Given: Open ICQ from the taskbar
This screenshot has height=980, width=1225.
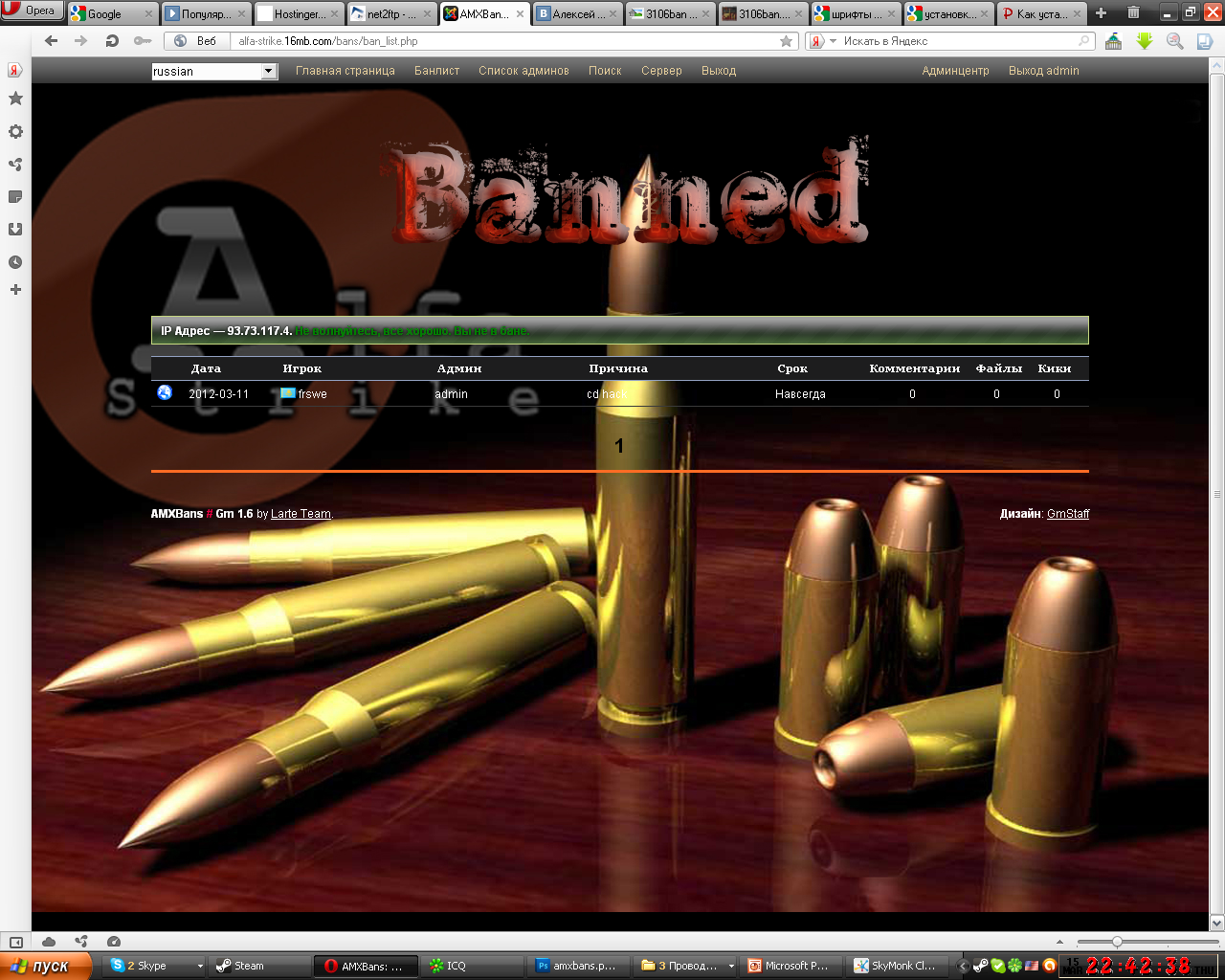Looking at the screenshot, I should click(x=473, y=966).
